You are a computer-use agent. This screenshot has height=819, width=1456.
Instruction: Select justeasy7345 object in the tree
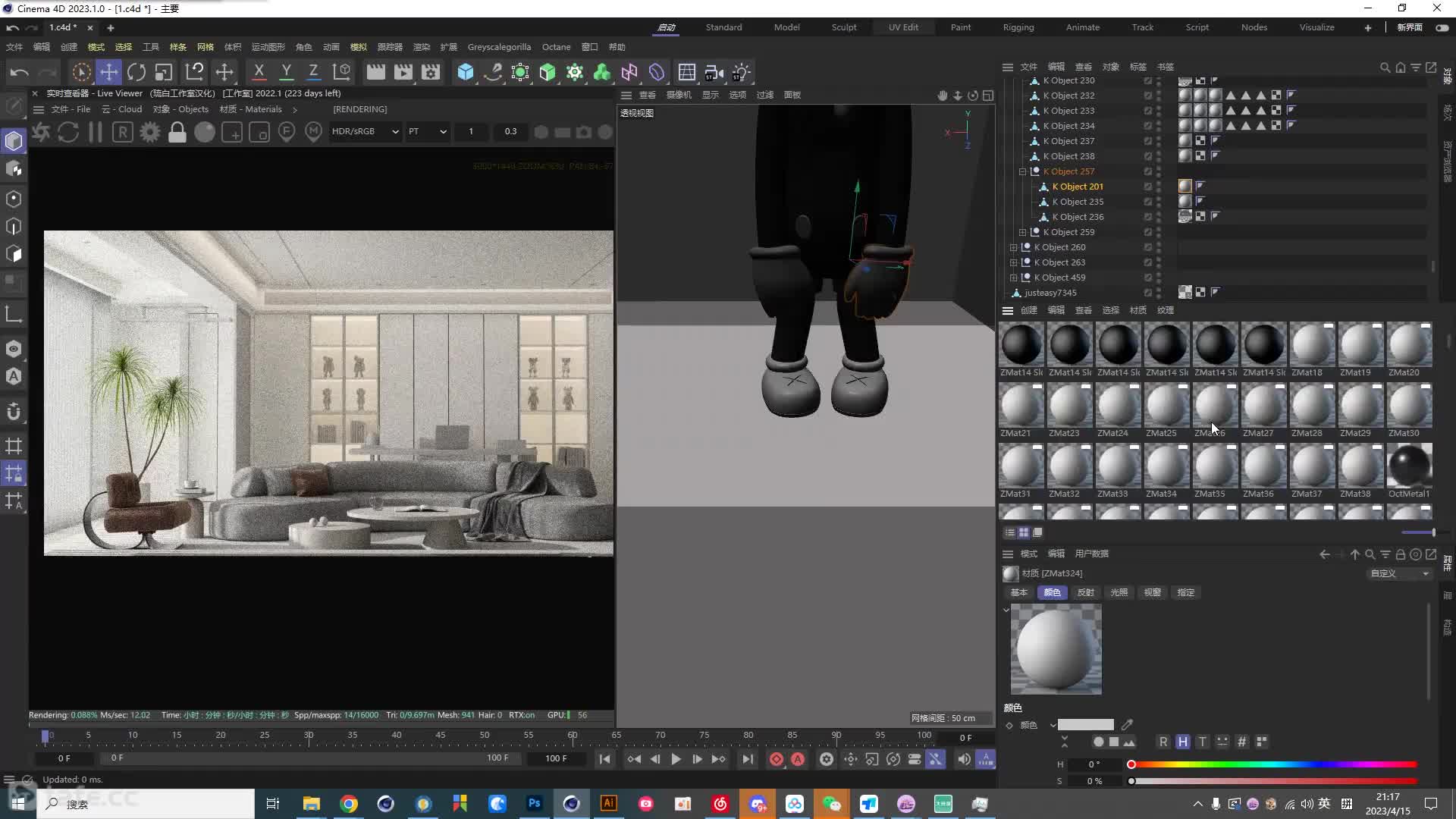pos(1050,293)
